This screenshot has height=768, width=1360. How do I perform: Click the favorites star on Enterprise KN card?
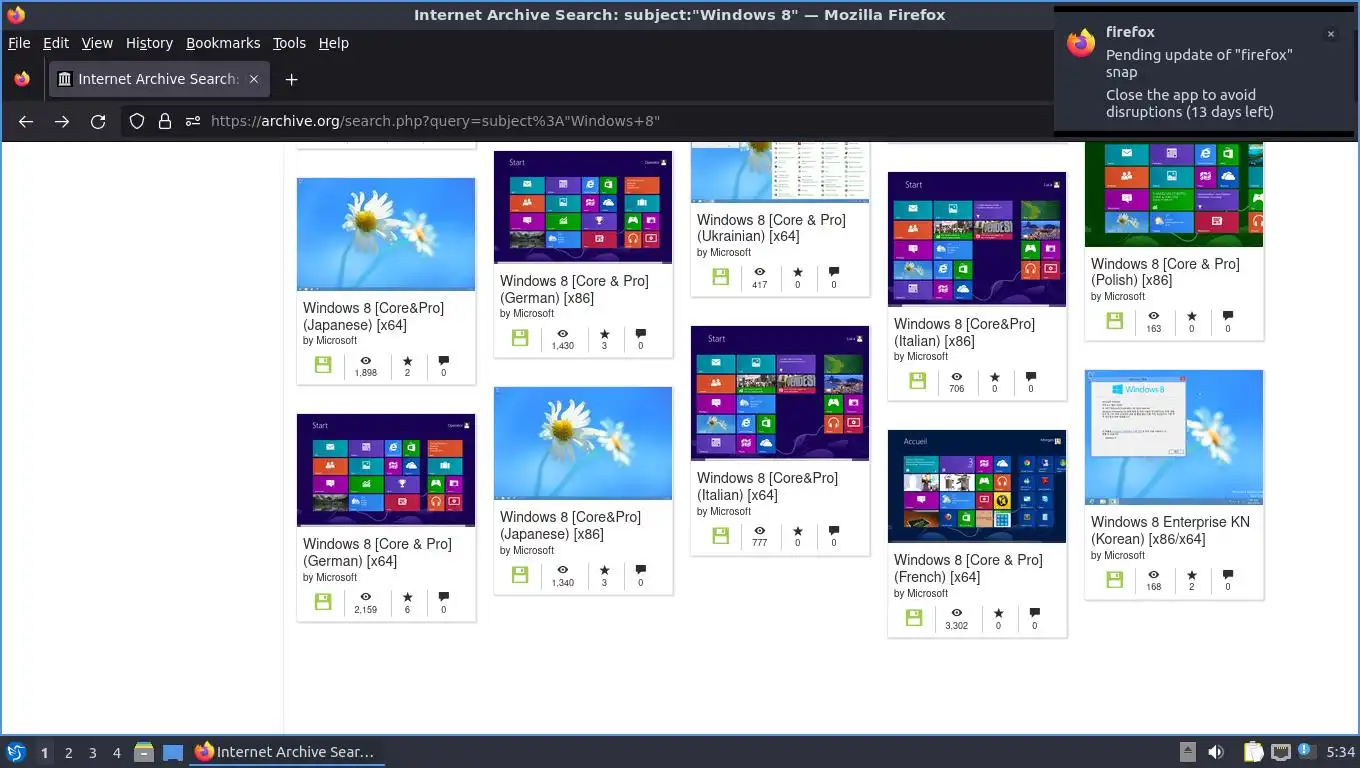[x=1191, y=574]
